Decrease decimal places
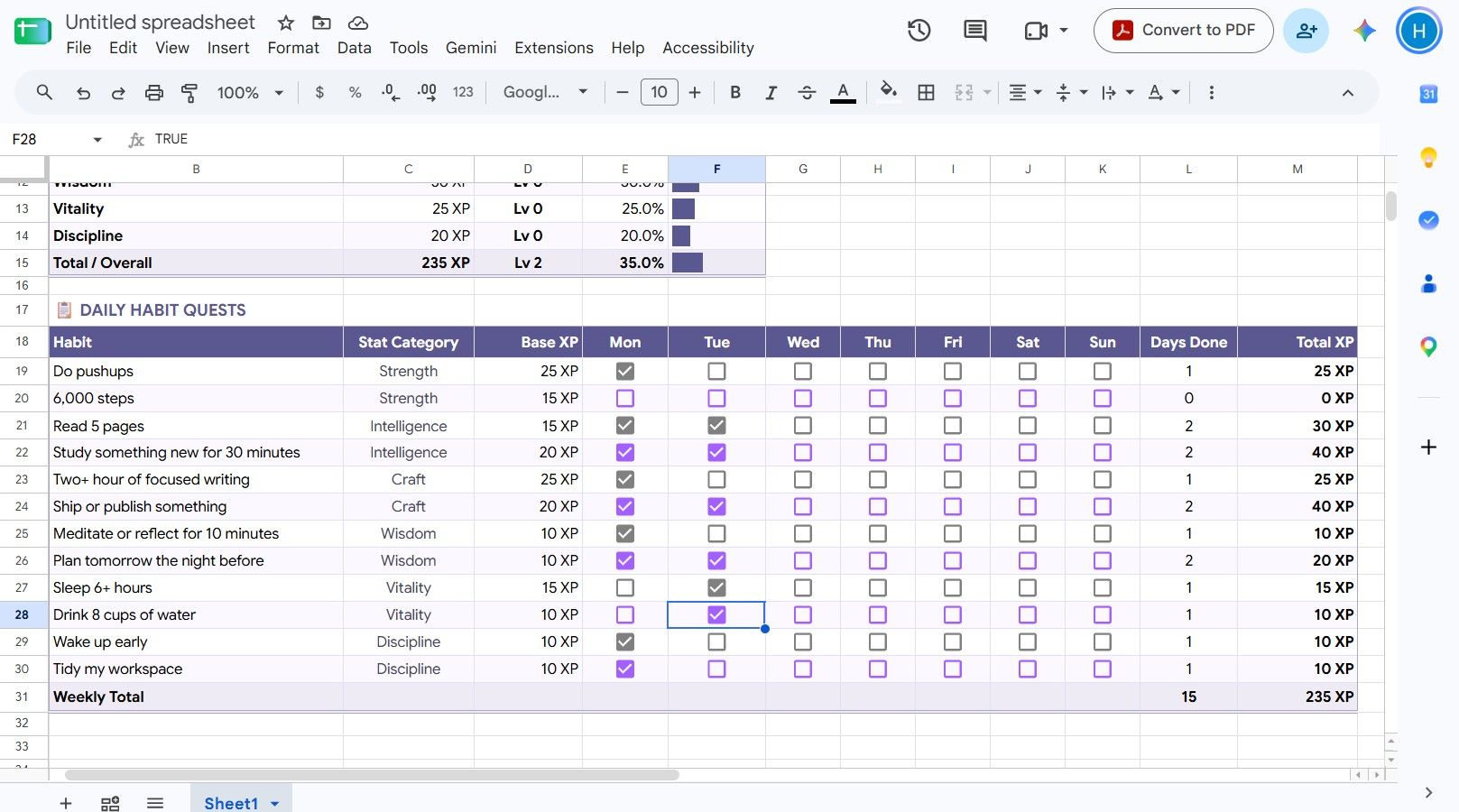 [x=391, y=92]
